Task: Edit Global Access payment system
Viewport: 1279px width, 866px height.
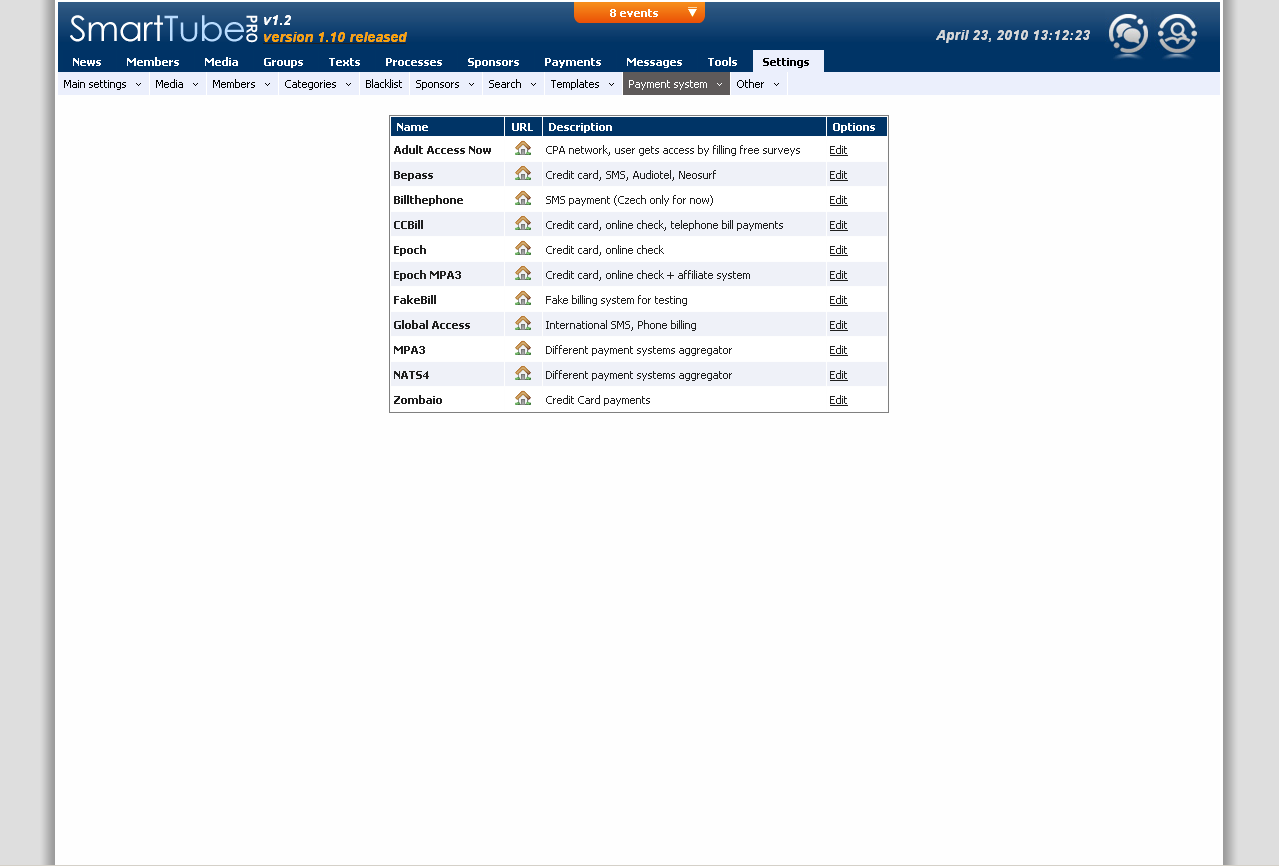Action: pos(838,325)
